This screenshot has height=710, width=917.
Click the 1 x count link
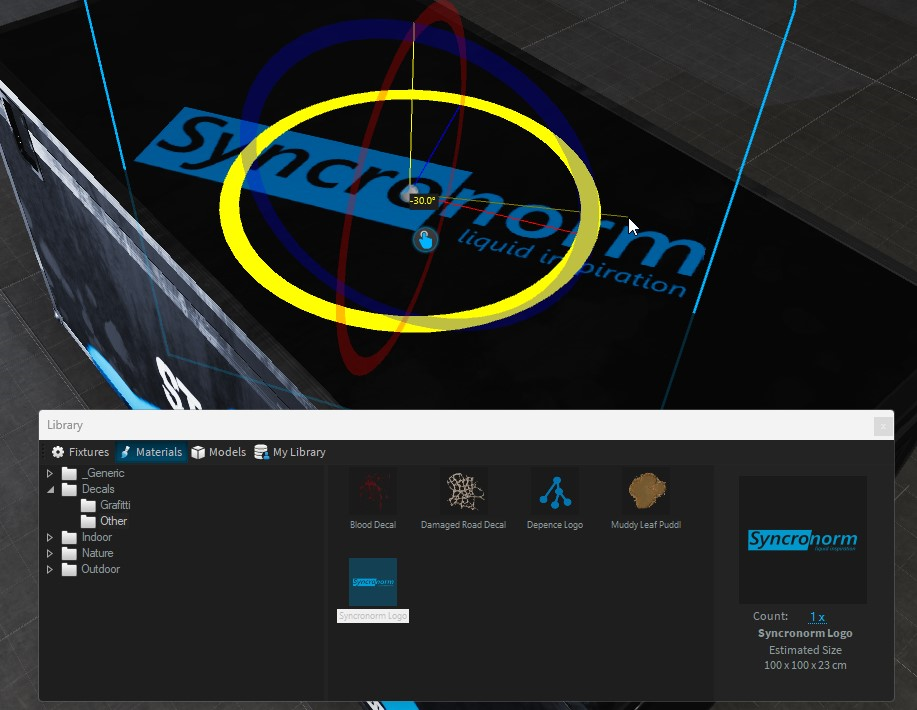(817, 616)
